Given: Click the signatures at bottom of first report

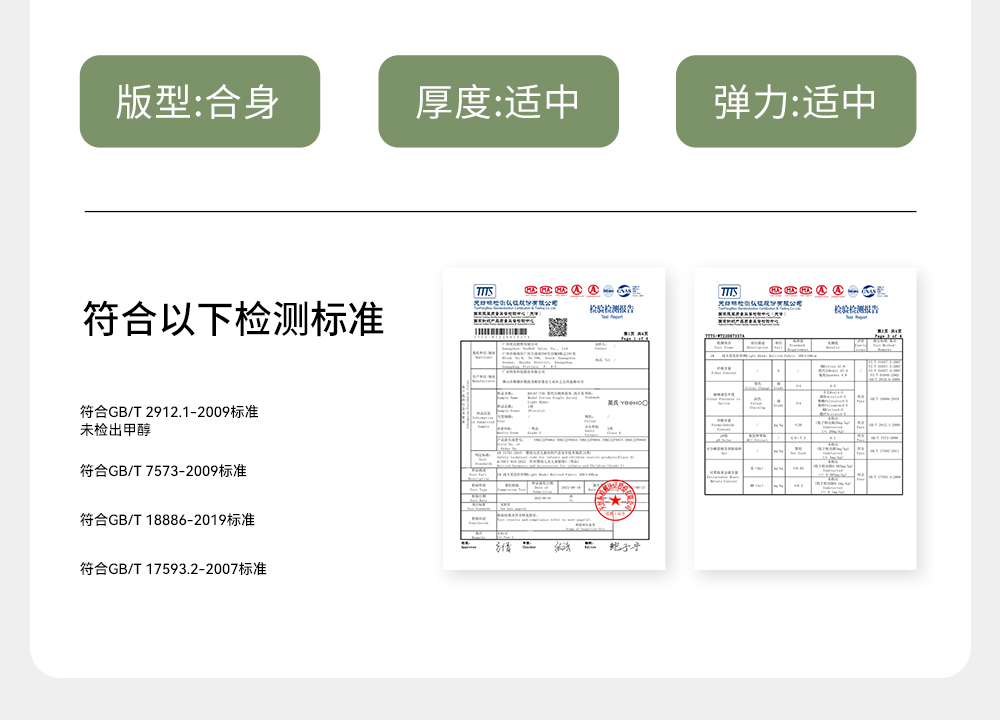Looking at the screenshot, I should [x=560, y=548].
